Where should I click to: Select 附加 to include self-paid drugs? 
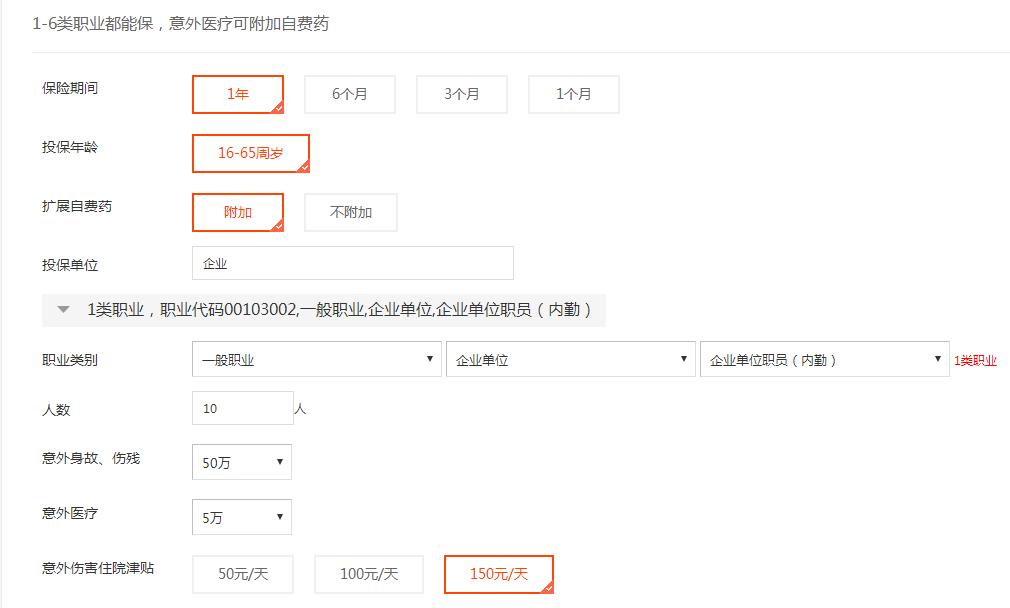click(x=237, y=212)
